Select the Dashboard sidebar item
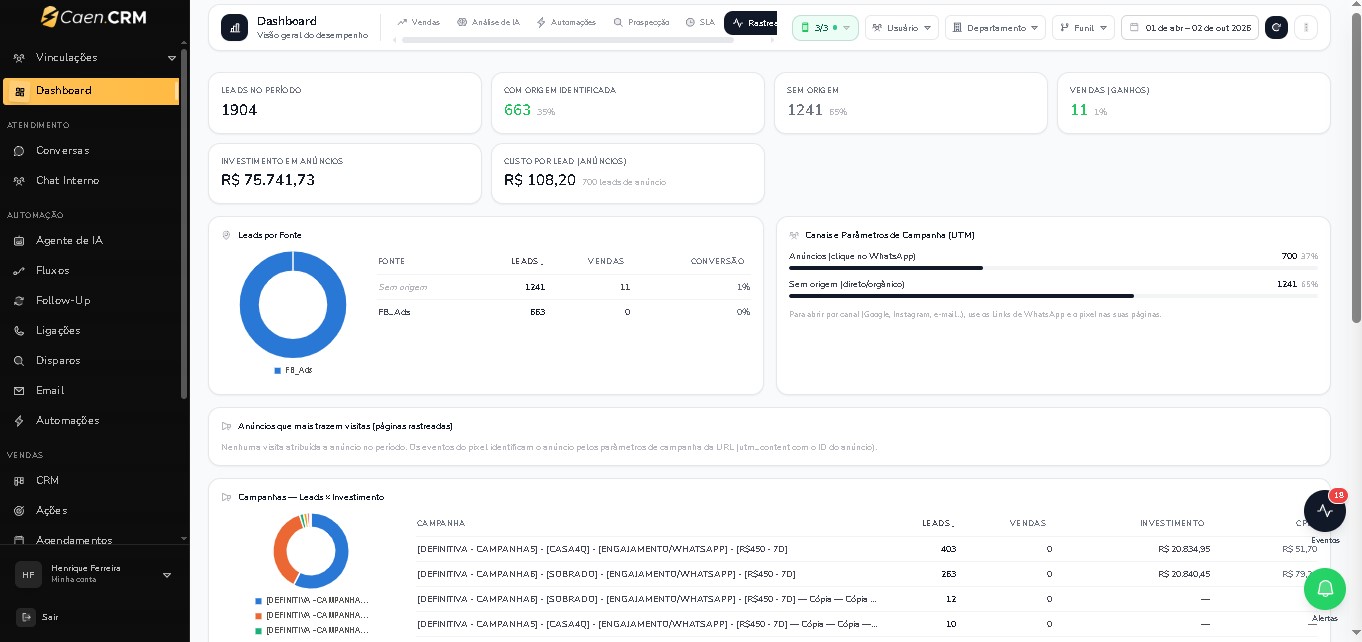The image size is (1362, 642). pyautogui.click(x=90, y=91)
